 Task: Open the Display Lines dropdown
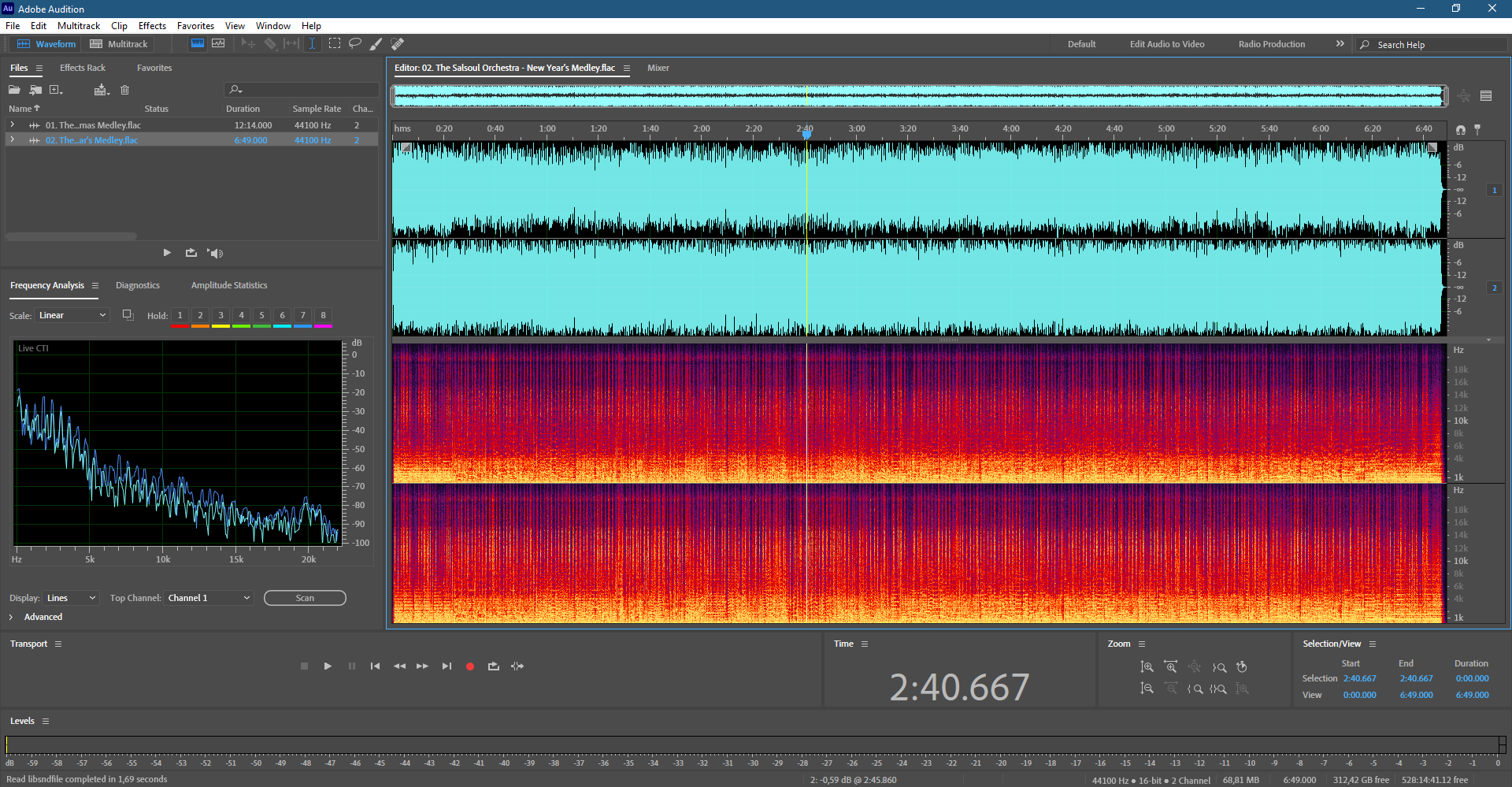tap(71, 598)
